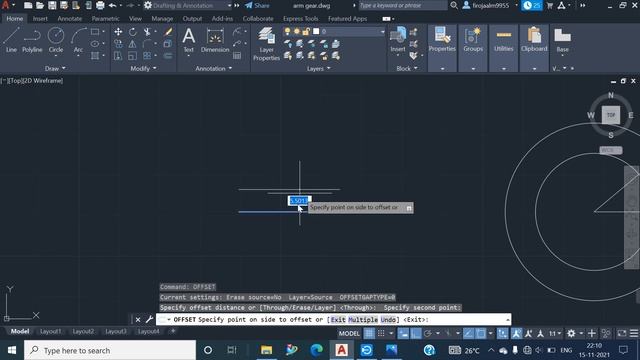Screen dimensions: 640x360
Task: Open the Express Tools ribbon tab
Action: (300, 19)
